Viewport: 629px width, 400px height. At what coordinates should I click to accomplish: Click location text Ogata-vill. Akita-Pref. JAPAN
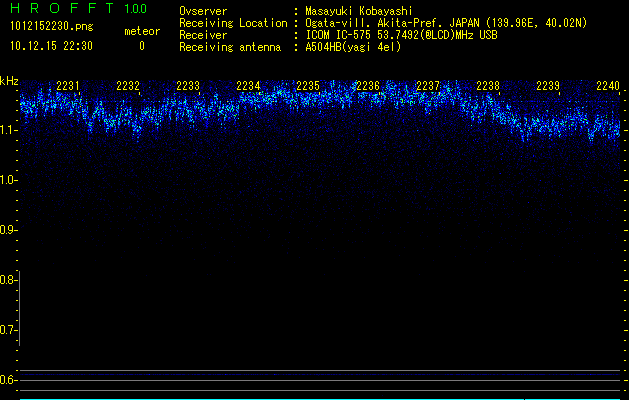click(392, 23)
